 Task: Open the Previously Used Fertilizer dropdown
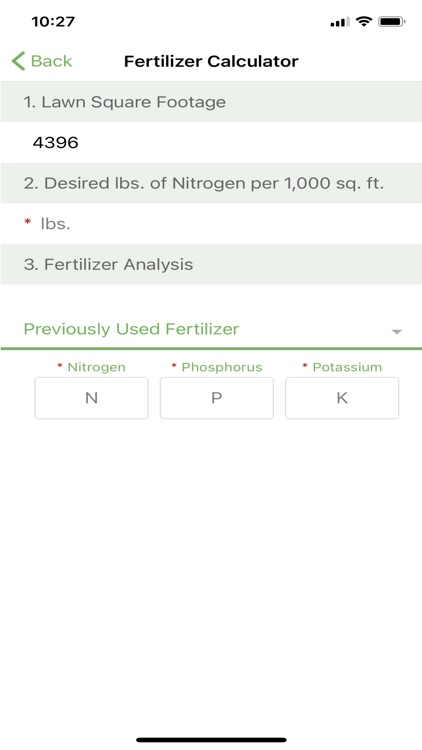pyautogui.click(x=211, y=329)
